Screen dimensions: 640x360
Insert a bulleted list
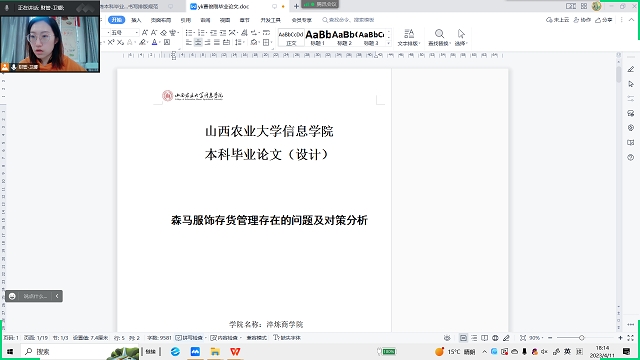pyautogui.click(x=189, y=33)
